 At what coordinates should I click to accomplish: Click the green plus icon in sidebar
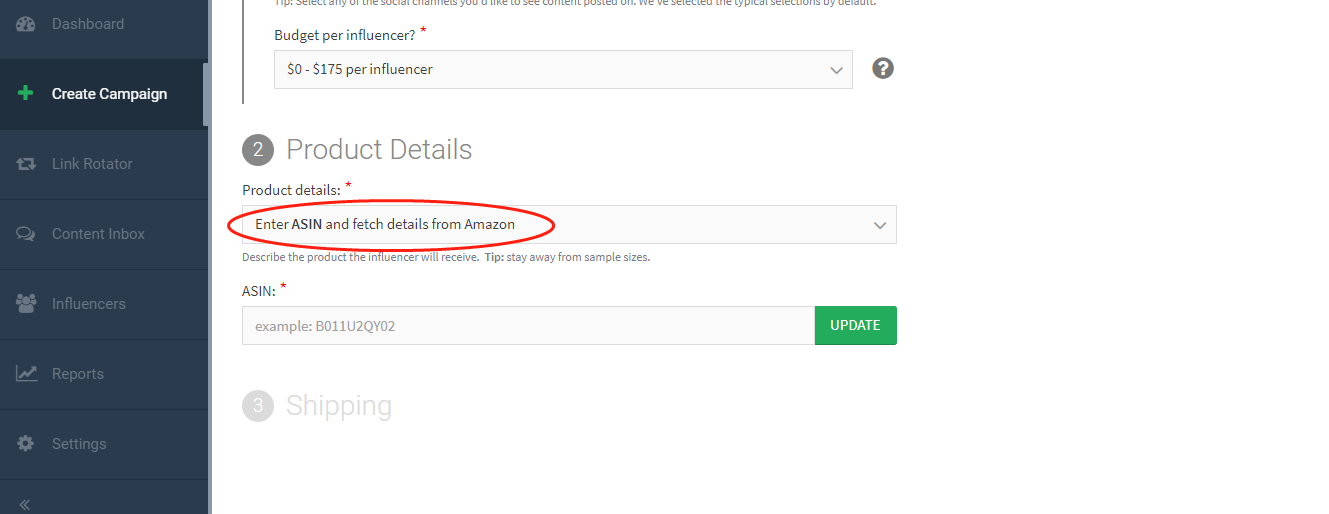click(x=26, y=94)
